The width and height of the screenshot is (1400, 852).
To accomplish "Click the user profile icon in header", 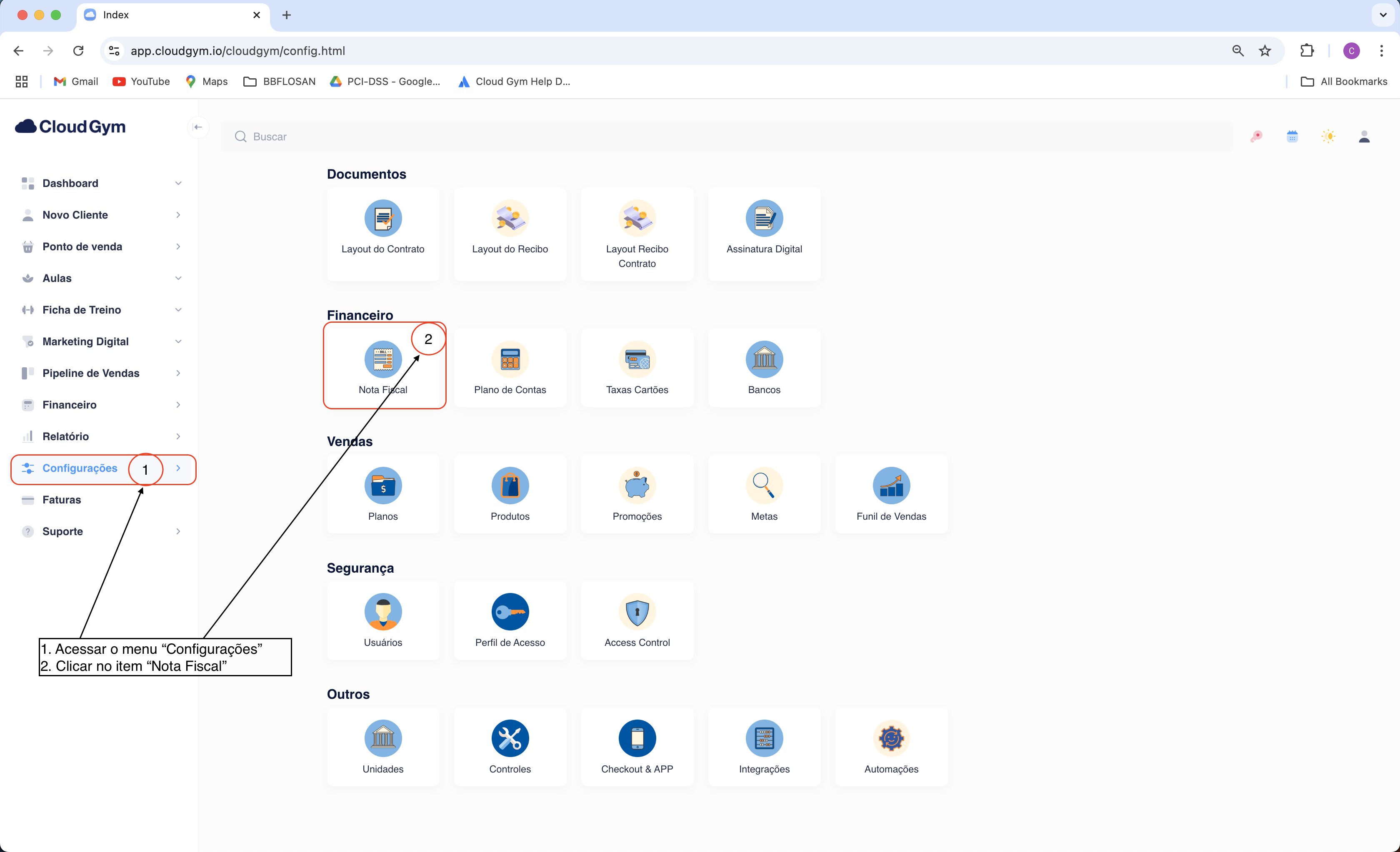I will pyautogui.click(x=1364, y=136).
